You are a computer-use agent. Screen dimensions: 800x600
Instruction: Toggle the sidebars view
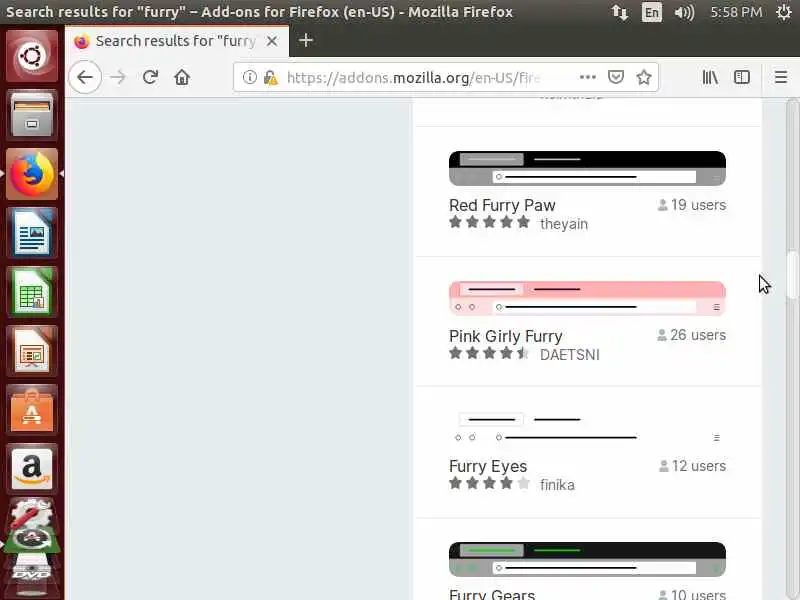pyautogui.click(x=741, y=77)
